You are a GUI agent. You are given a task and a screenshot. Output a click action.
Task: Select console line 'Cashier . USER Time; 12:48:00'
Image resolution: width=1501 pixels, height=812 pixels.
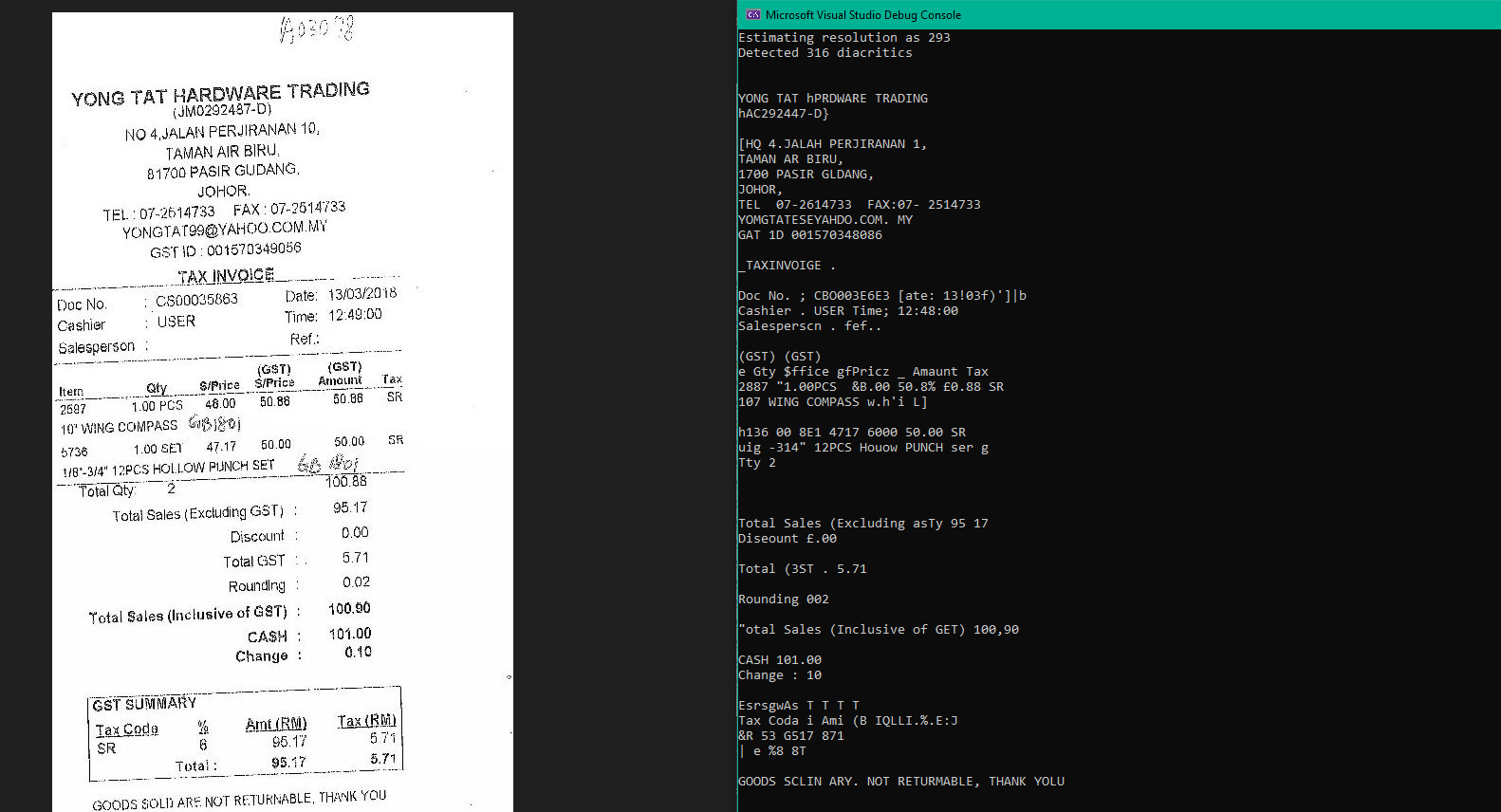pos(847,311)
